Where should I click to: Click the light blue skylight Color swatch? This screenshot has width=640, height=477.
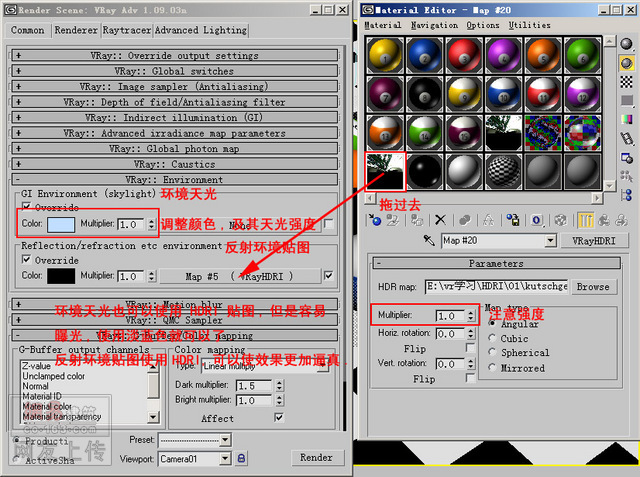pos(61,224)
